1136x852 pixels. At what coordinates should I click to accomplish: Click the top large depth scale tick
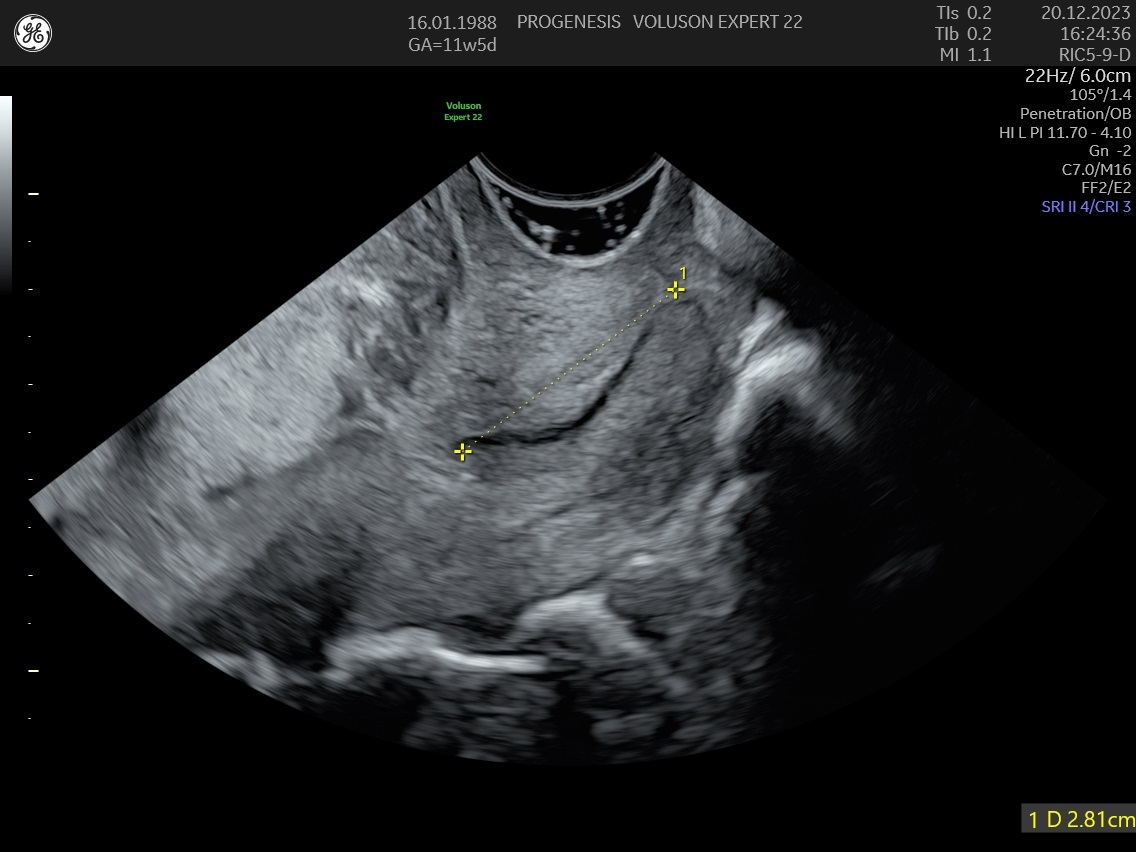tap(33, 193)
